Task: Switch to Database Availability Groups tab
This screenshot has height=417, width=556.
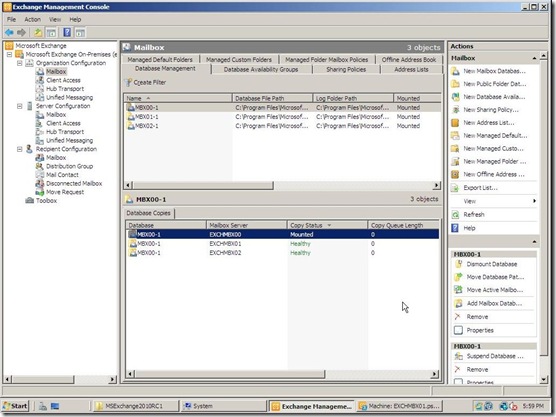Action: coord(261,70)
